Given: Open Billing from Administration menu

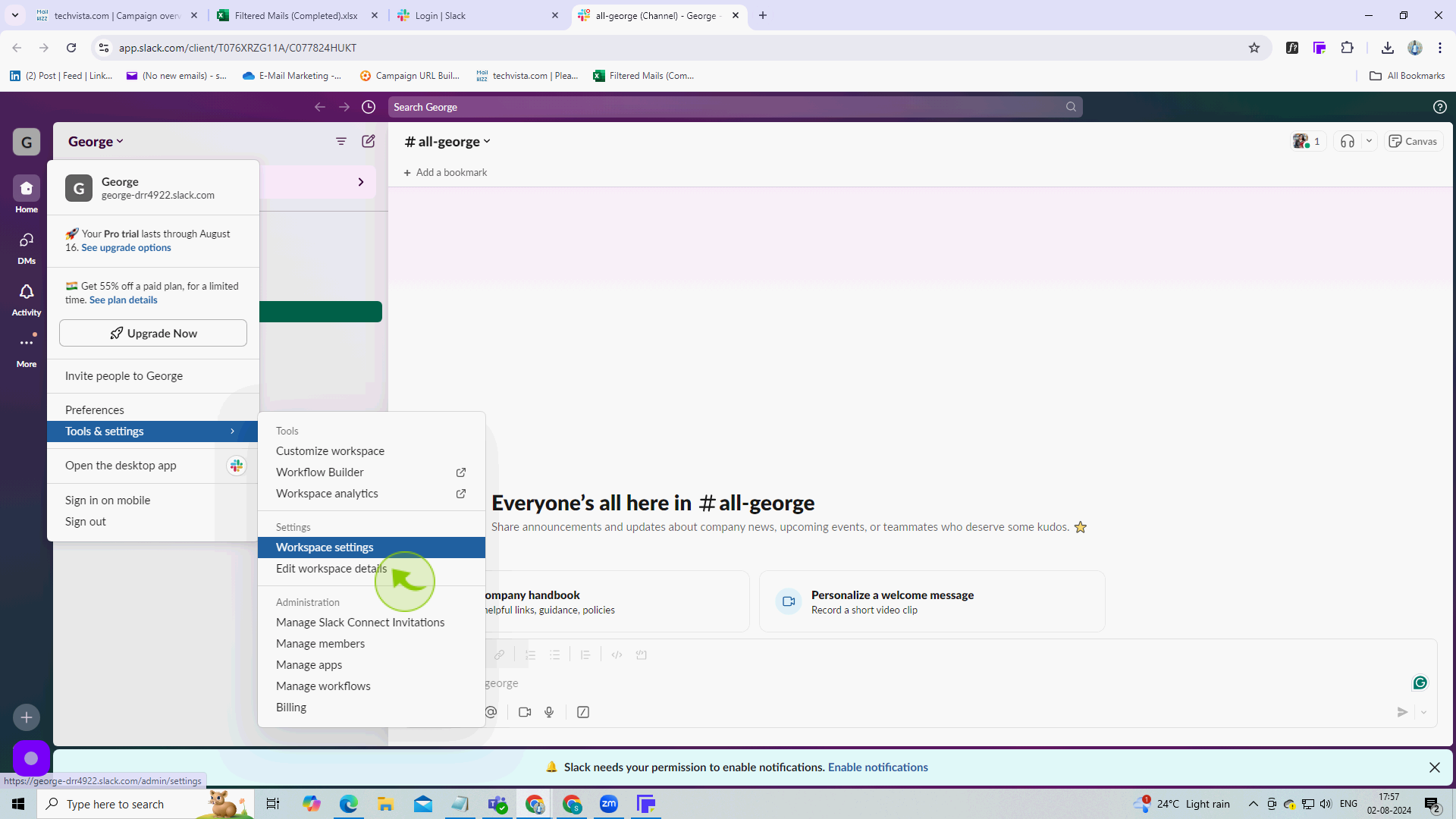Looking at the screenshot, I should [372, 708].
